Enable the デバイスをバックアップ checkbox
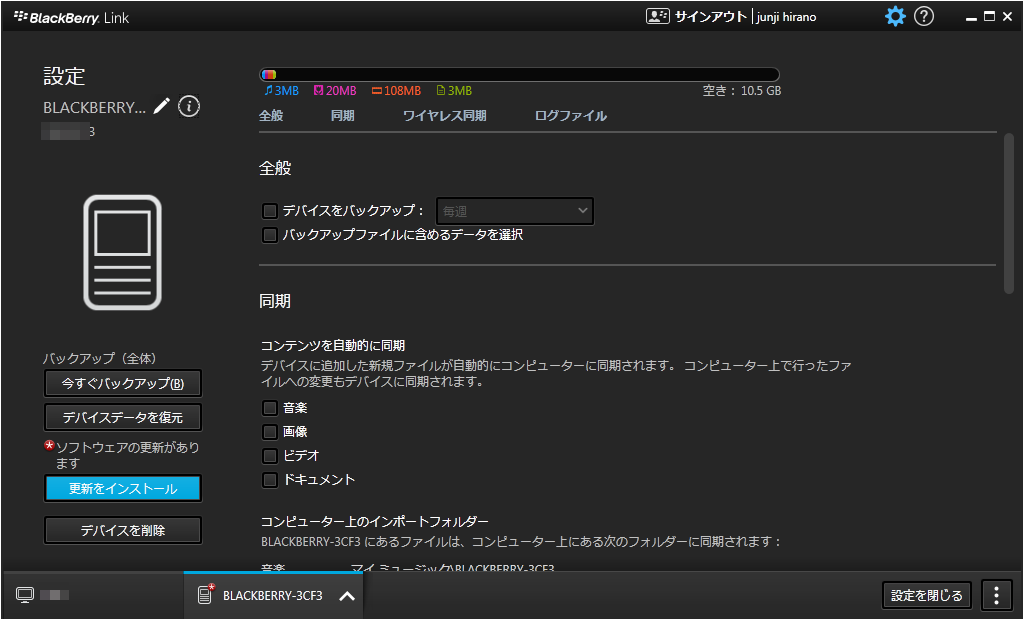This screenshot has width=1024, height=620. tap(269, 211)
